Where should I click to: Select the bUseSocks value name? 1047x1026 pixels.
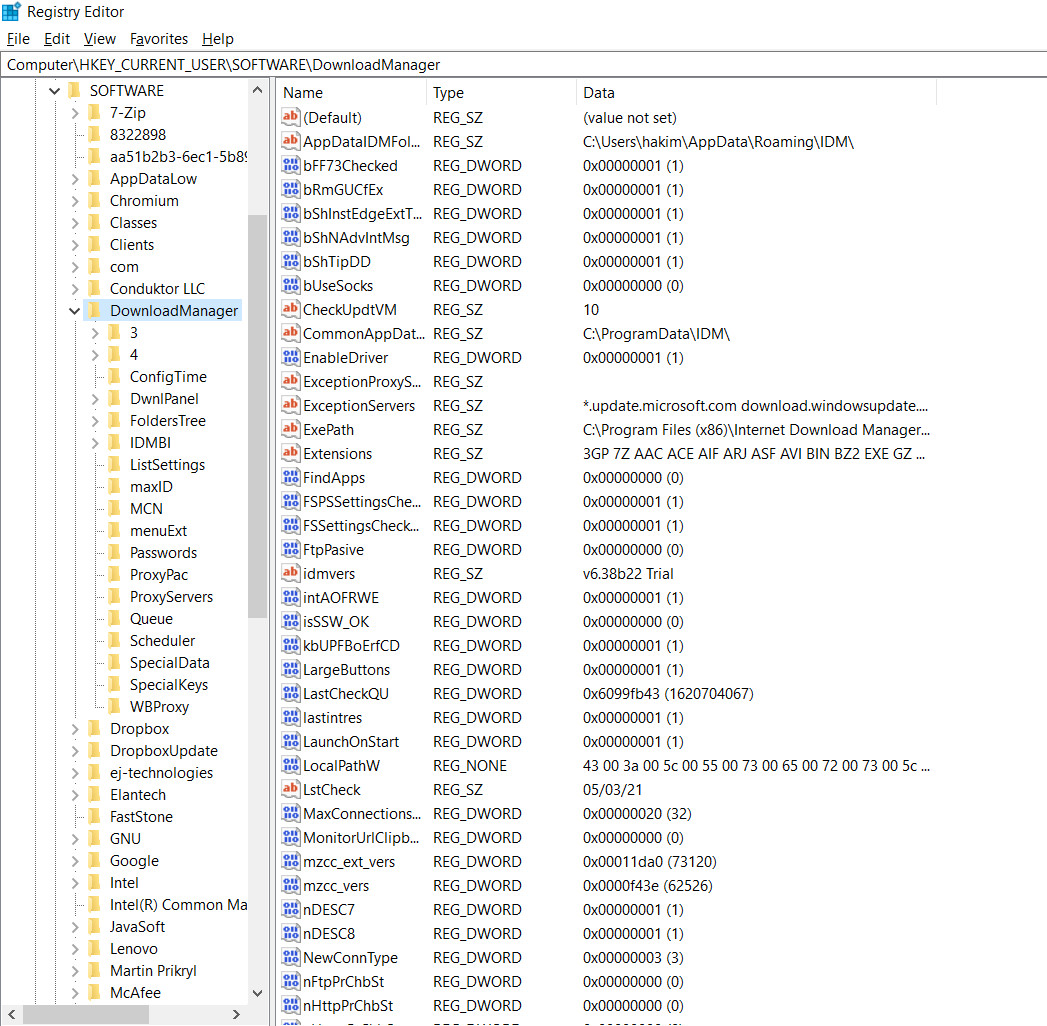coord(339,286)
